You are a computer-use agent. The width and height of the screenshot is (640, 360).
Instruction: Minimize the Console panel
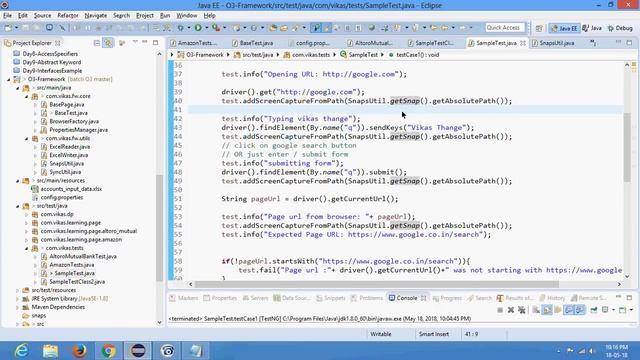coord(618,297)
